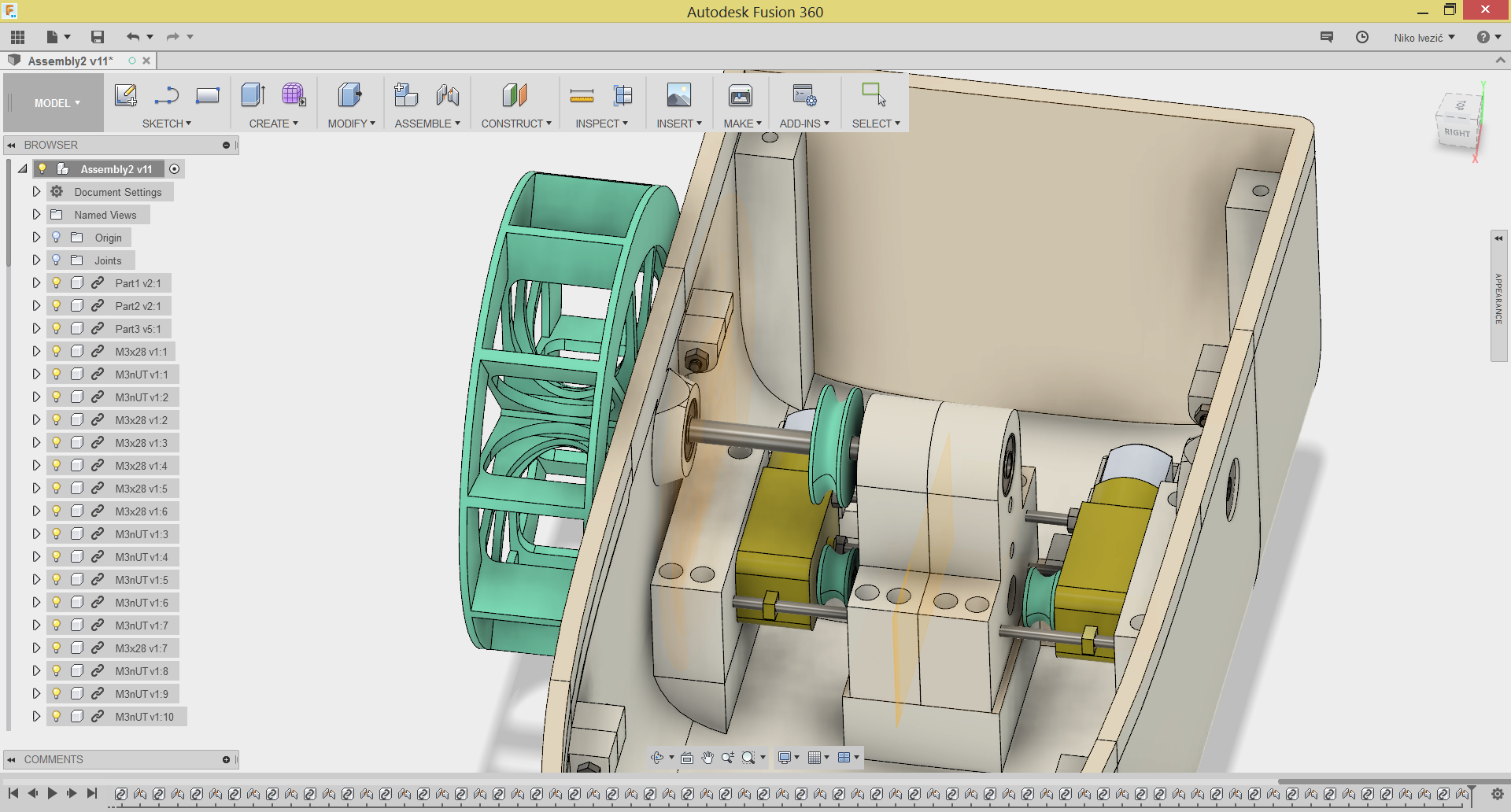
Task: Click the Measure tool icon
Action: click(582, 96)
